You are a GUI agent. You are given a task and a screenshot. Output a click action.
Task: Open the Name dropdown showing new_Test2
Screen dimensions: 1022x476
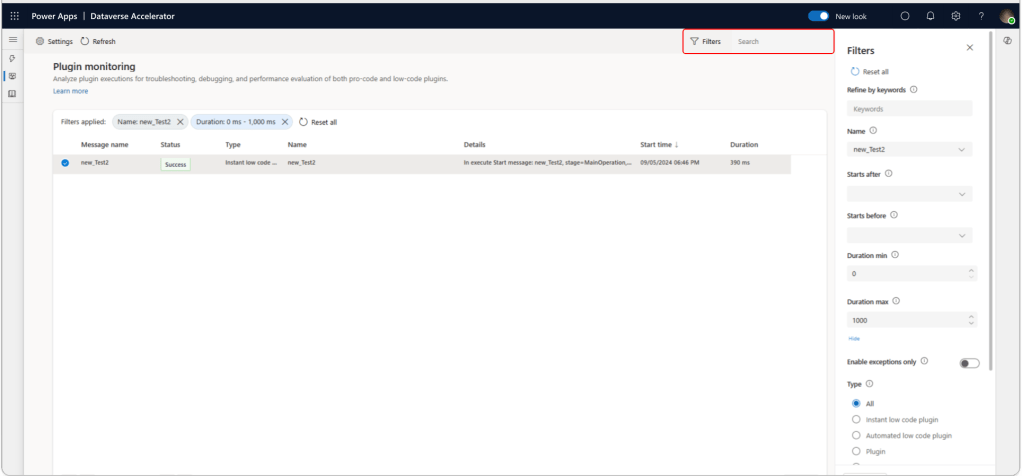pyautogui.click(x=909, y=150)
